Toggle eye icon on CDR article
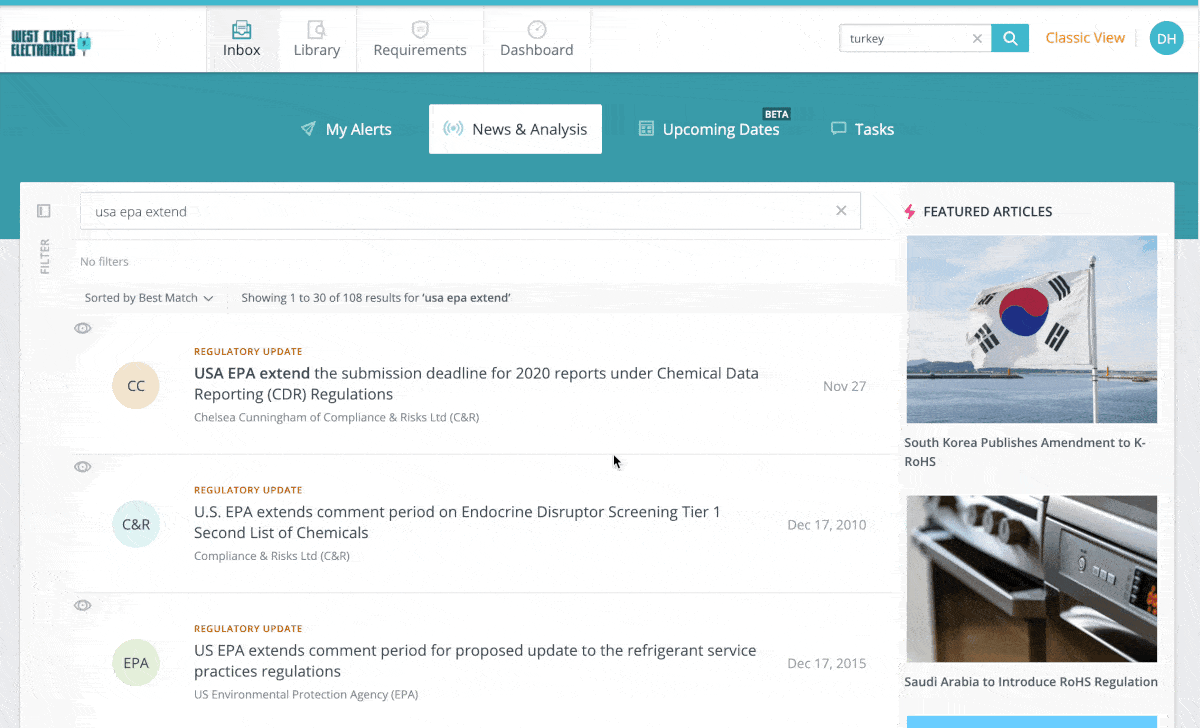The height and width of the screenshot is (728, 1200). [x=83, y=328]
